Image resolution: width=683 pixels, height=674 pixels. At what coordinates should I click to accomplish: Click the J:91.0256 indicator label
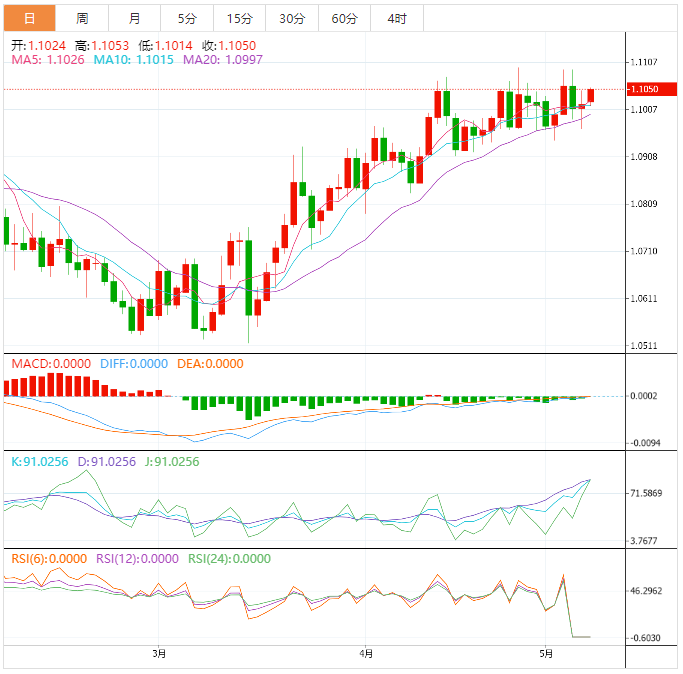point(172,462)
